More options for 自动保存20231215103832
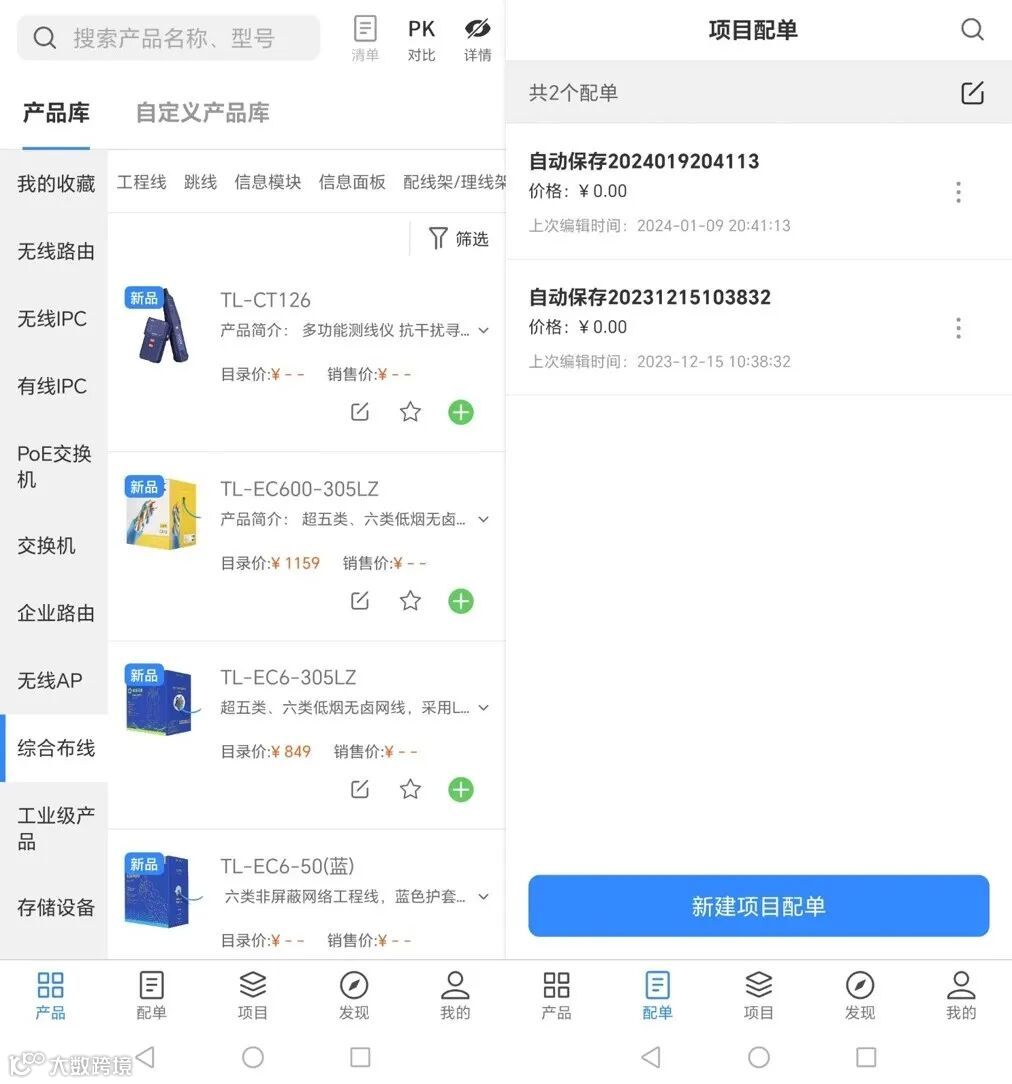 tap(958, 328)
